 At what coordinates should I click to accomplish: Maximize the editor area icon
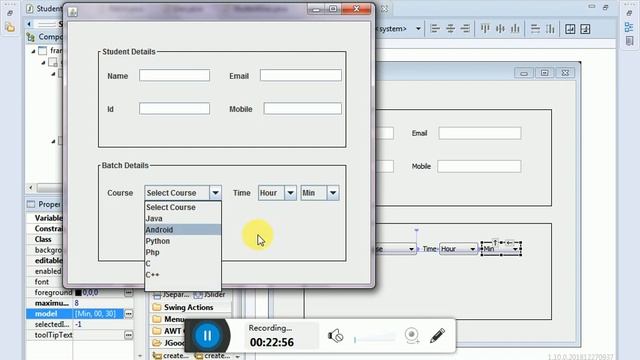click(x=606, y=7)
